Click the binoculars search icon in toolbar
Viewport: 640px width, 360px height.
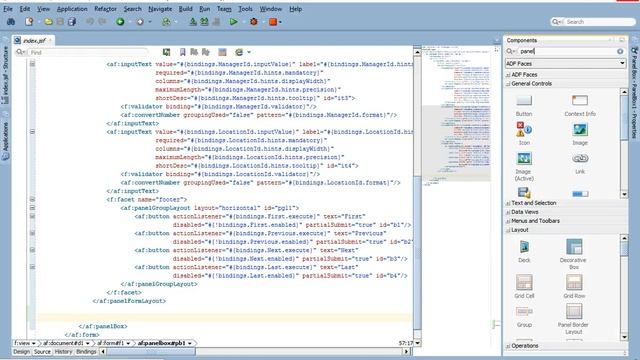click(x=11, y=22)
